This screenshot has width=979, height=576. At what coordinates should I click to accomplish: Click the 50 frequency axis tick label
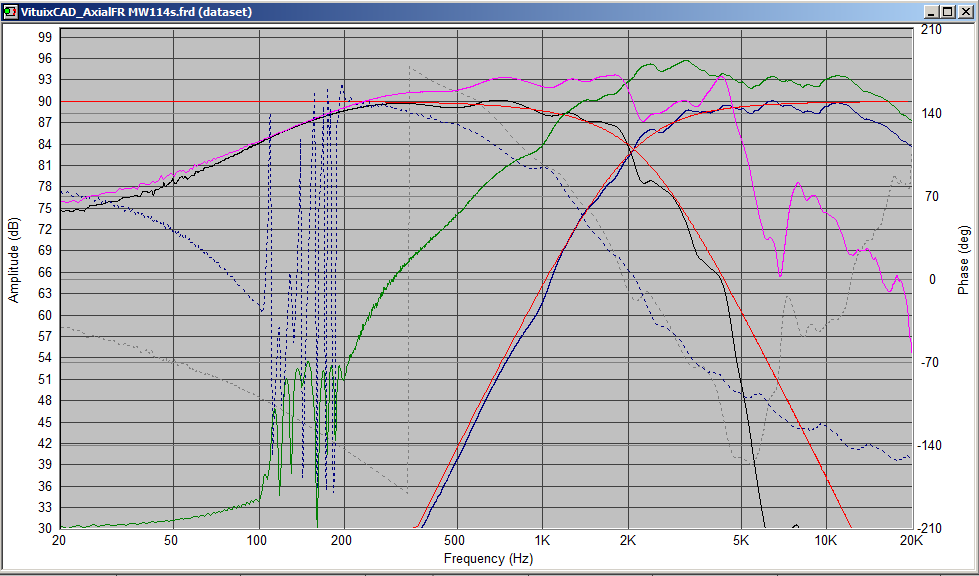pos(173,540)
